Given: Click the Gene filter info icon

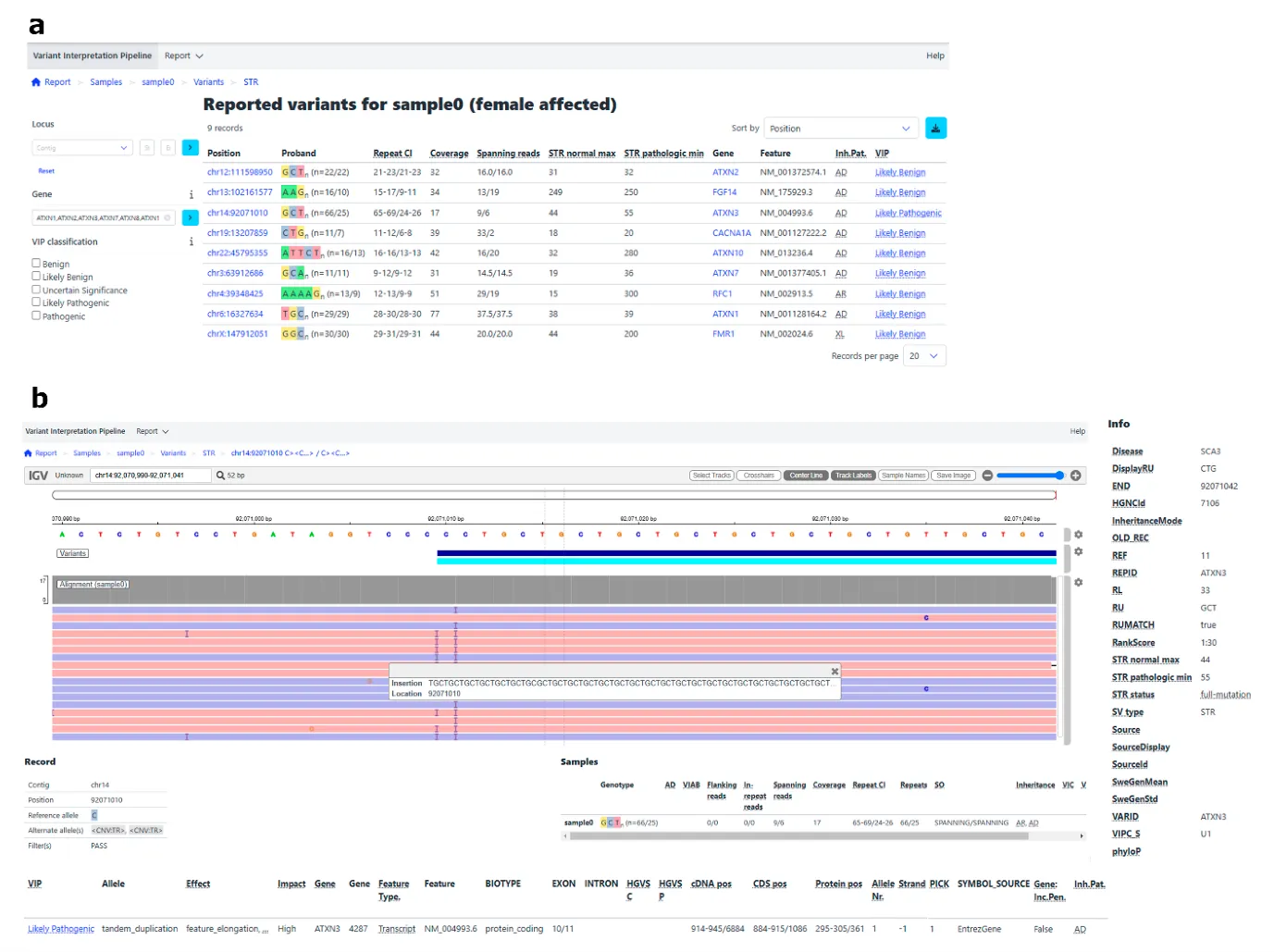Looking at the screenshot, I should (x=192, y=195).
